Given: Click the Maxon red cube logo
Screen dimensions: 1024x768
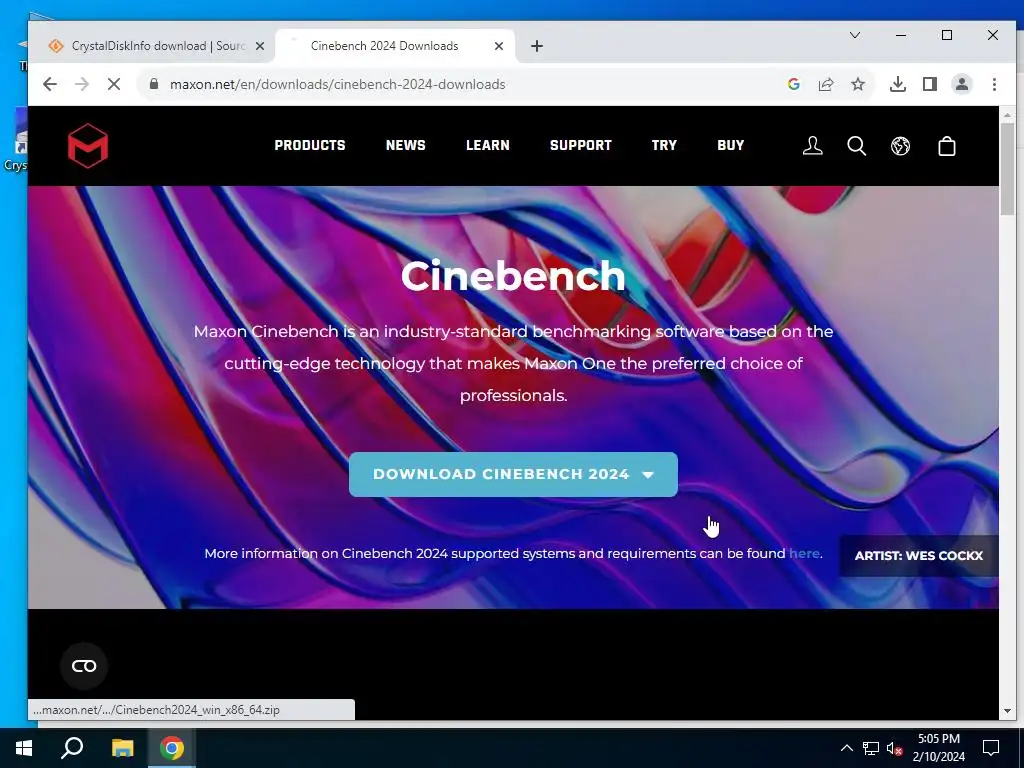Looking at the screenshot, I should (88, 146).
